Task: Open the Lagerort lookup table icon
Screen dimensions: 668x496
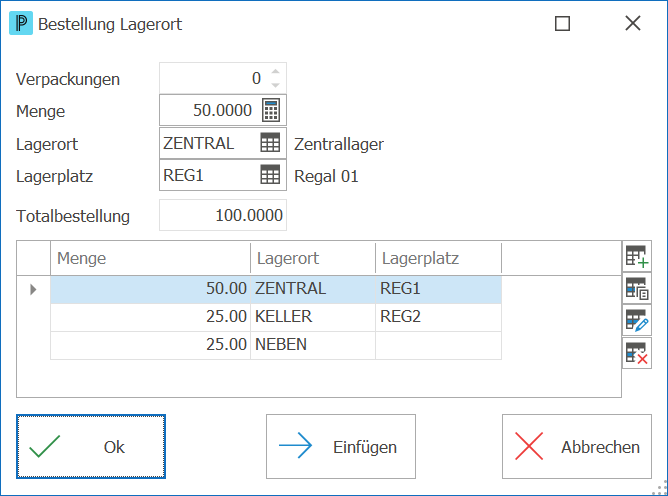Action: tap(270, 143)
